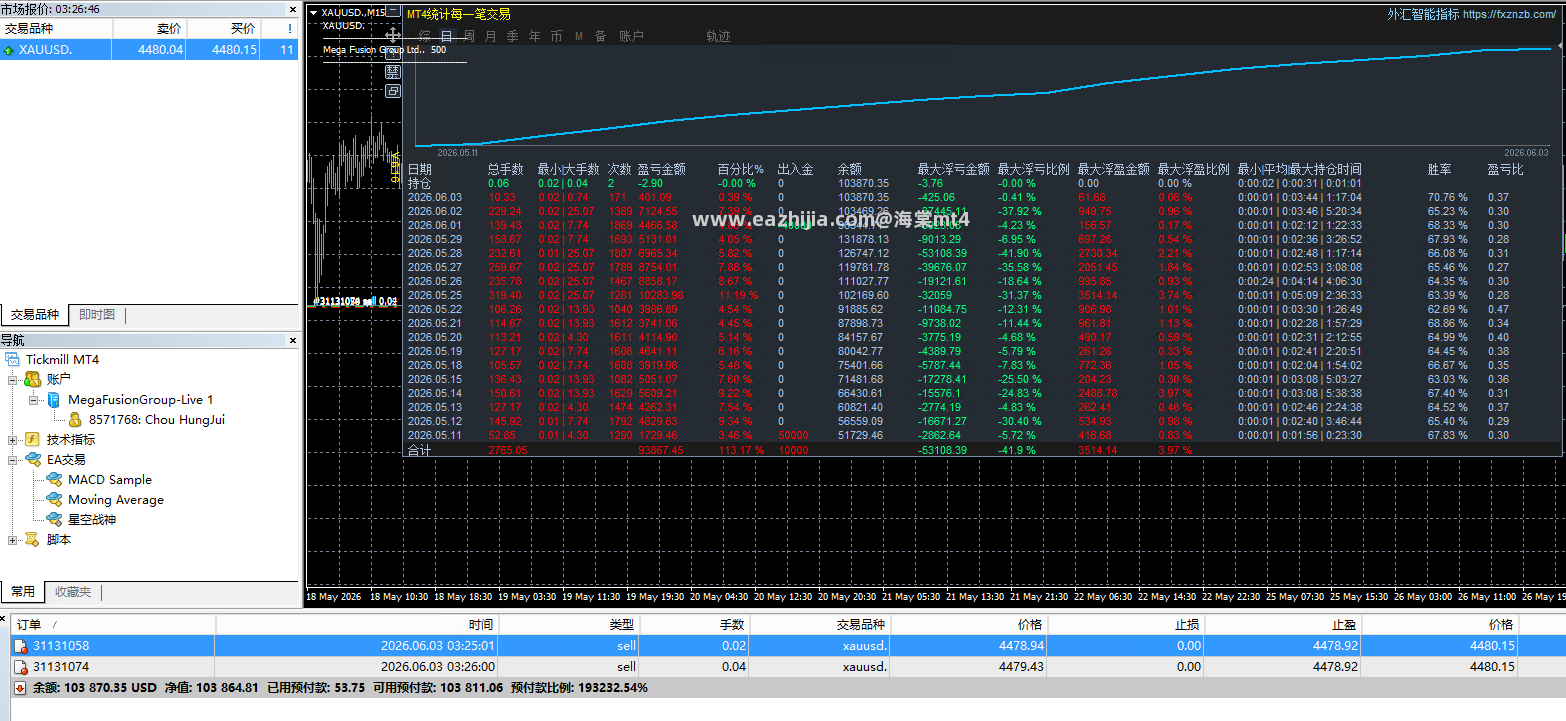
Task: Click the Tickmill MT4 root icon in Navigator
Action: [13, 359]
